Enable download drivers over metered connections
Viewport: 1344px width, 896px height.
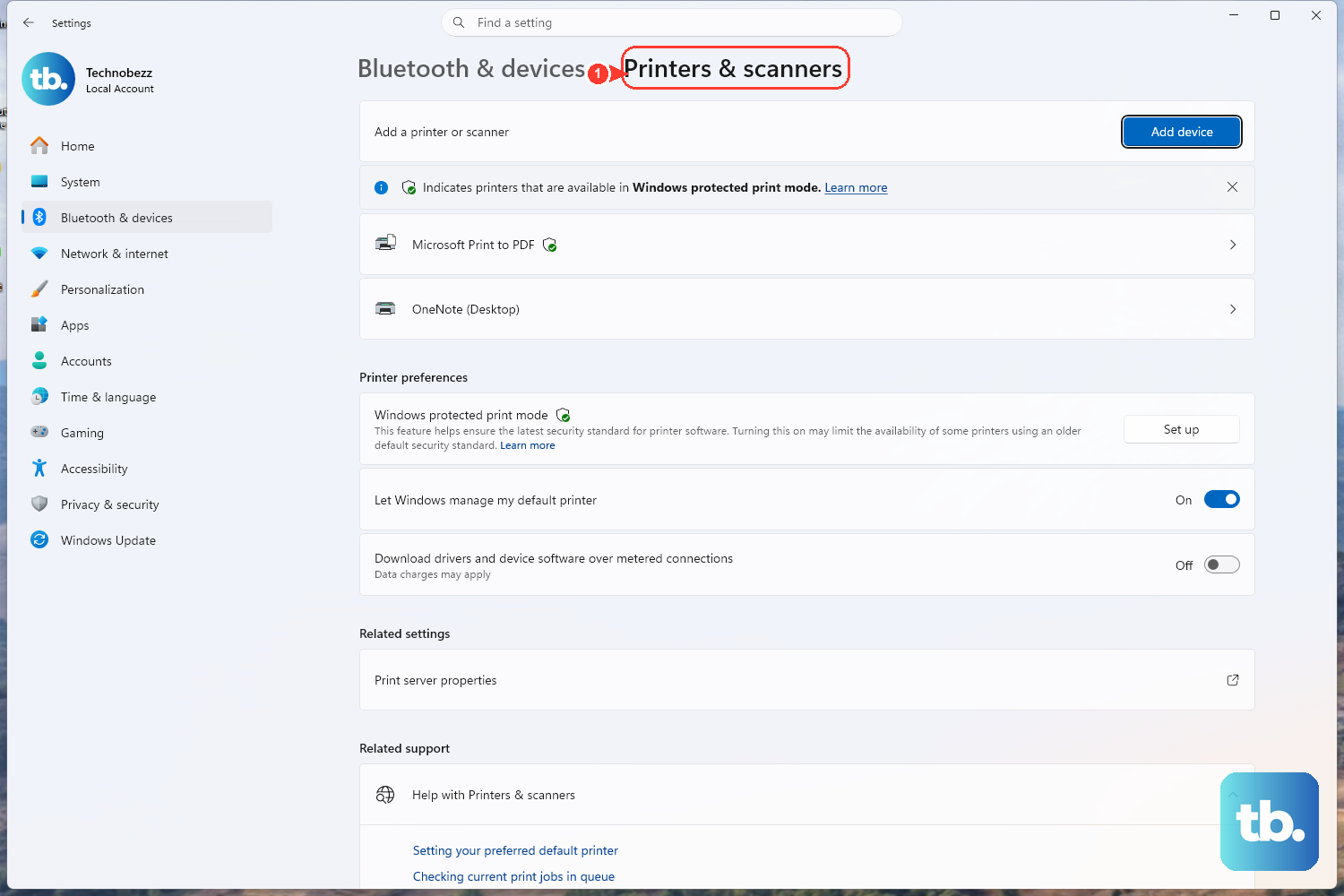click(1222, 564)
